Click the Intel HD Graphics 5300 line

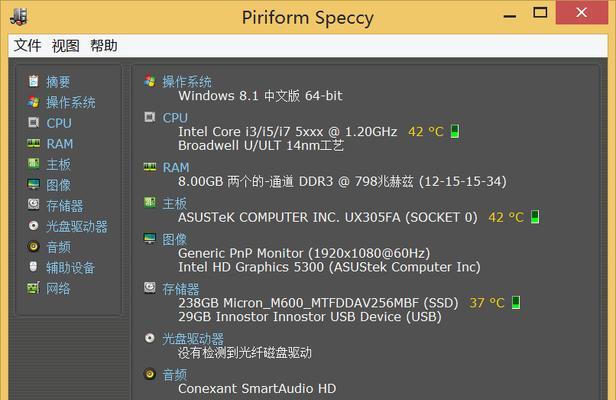(329, 267)
